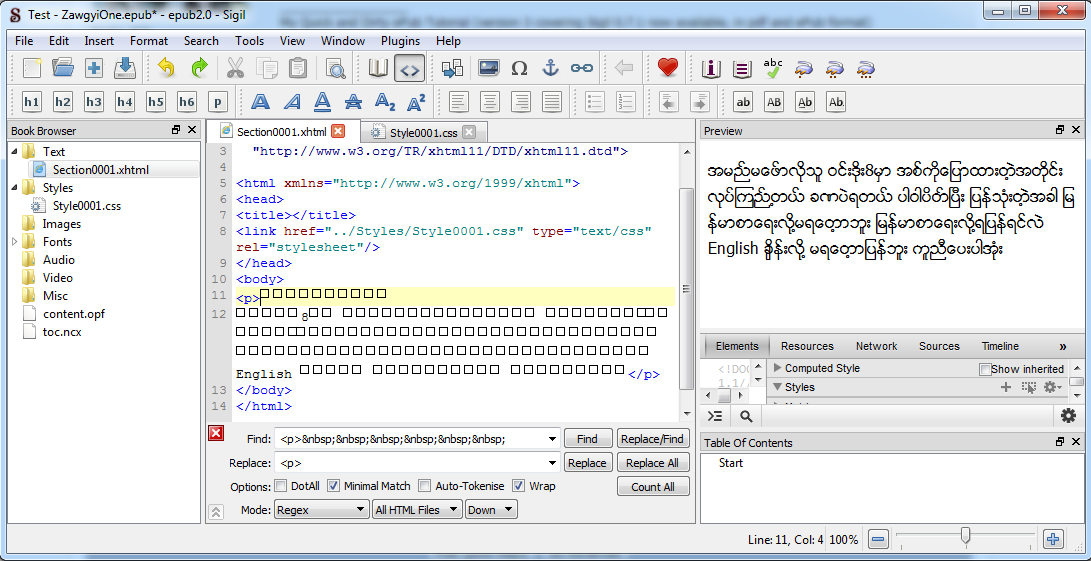Open the All HTML Files dropdown
The image size is (1091, 561).
click(416, 510)
